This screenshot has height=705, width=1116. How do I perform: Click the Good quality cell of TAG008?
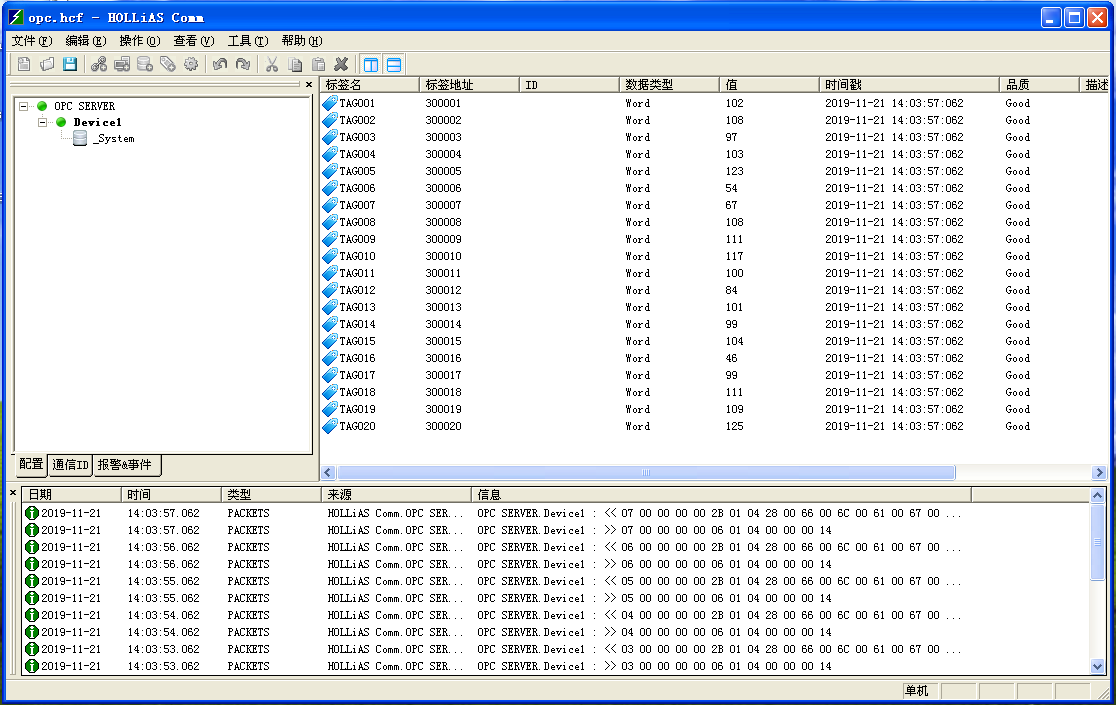pyautogui.click(x=1018, y=222)
